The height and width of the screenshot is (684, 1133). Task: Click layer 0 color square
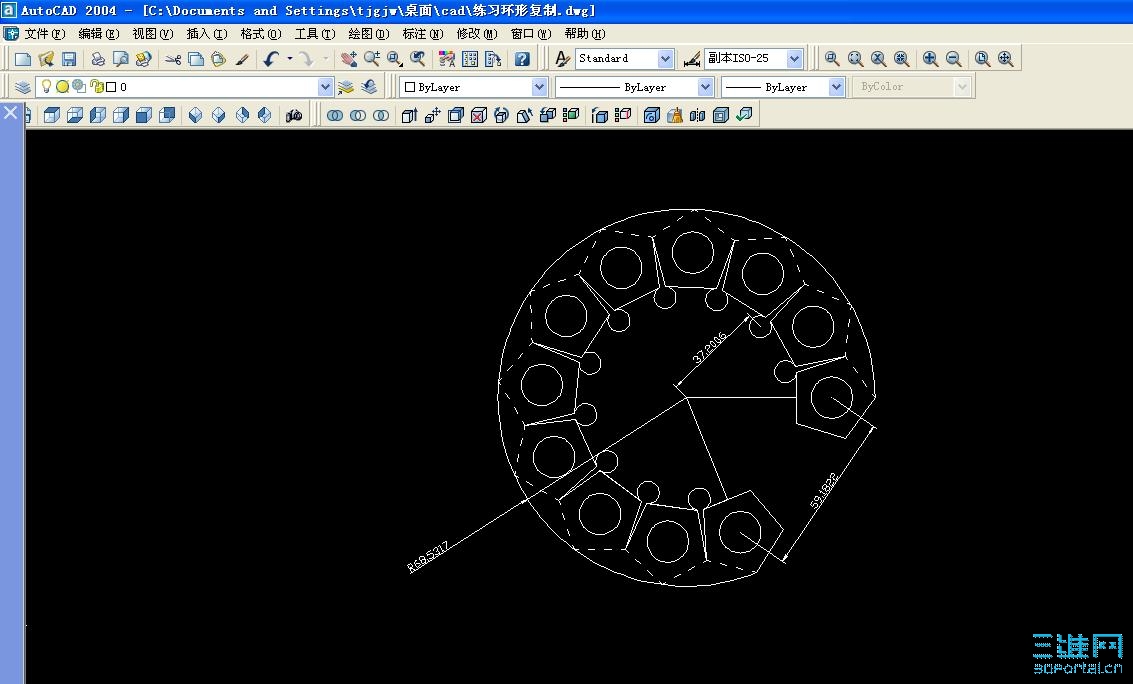tap(111, 87)
